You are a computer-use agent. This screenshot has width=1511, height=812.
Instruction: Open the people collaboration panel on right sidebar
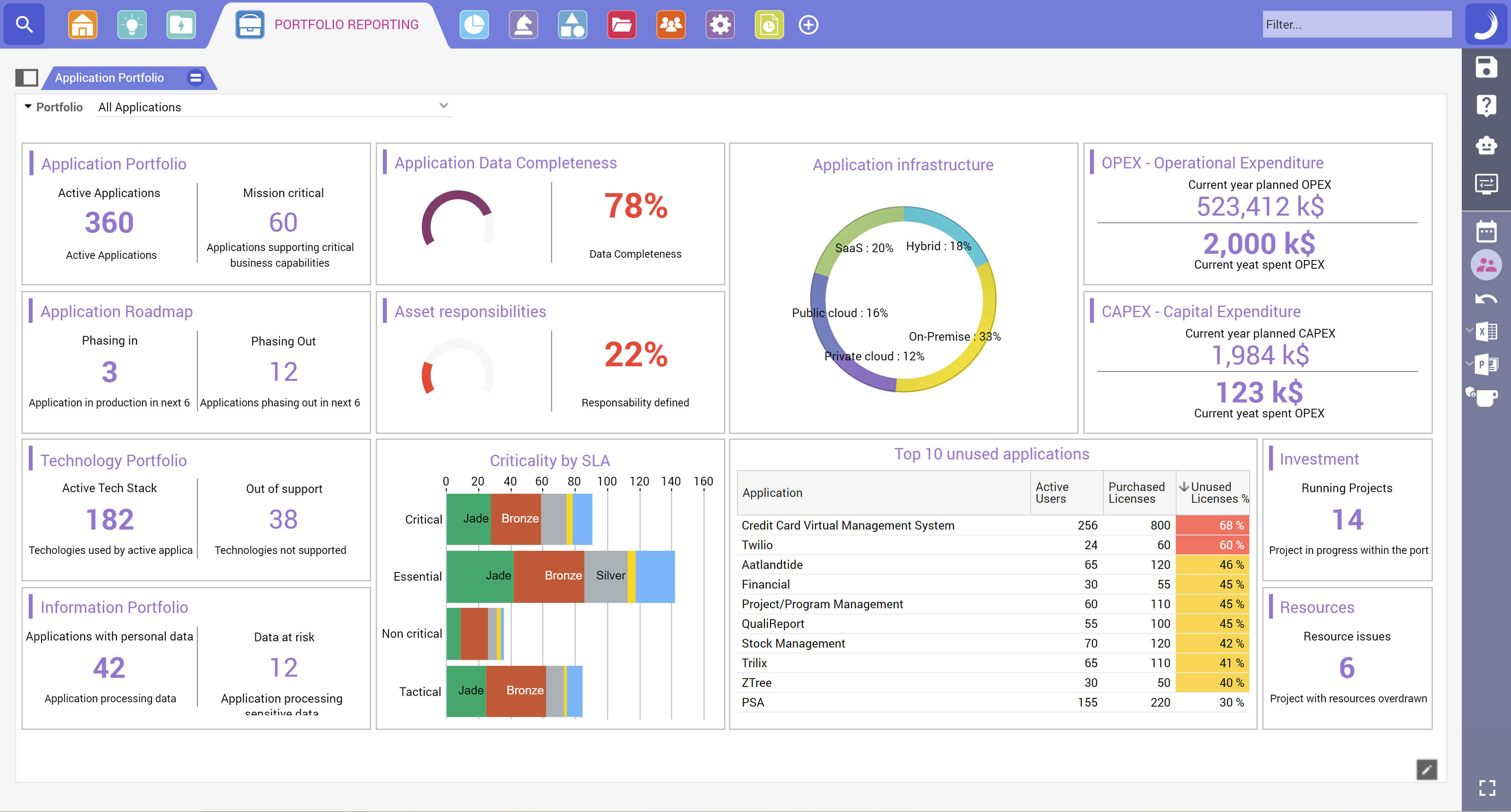point(1486,264)
